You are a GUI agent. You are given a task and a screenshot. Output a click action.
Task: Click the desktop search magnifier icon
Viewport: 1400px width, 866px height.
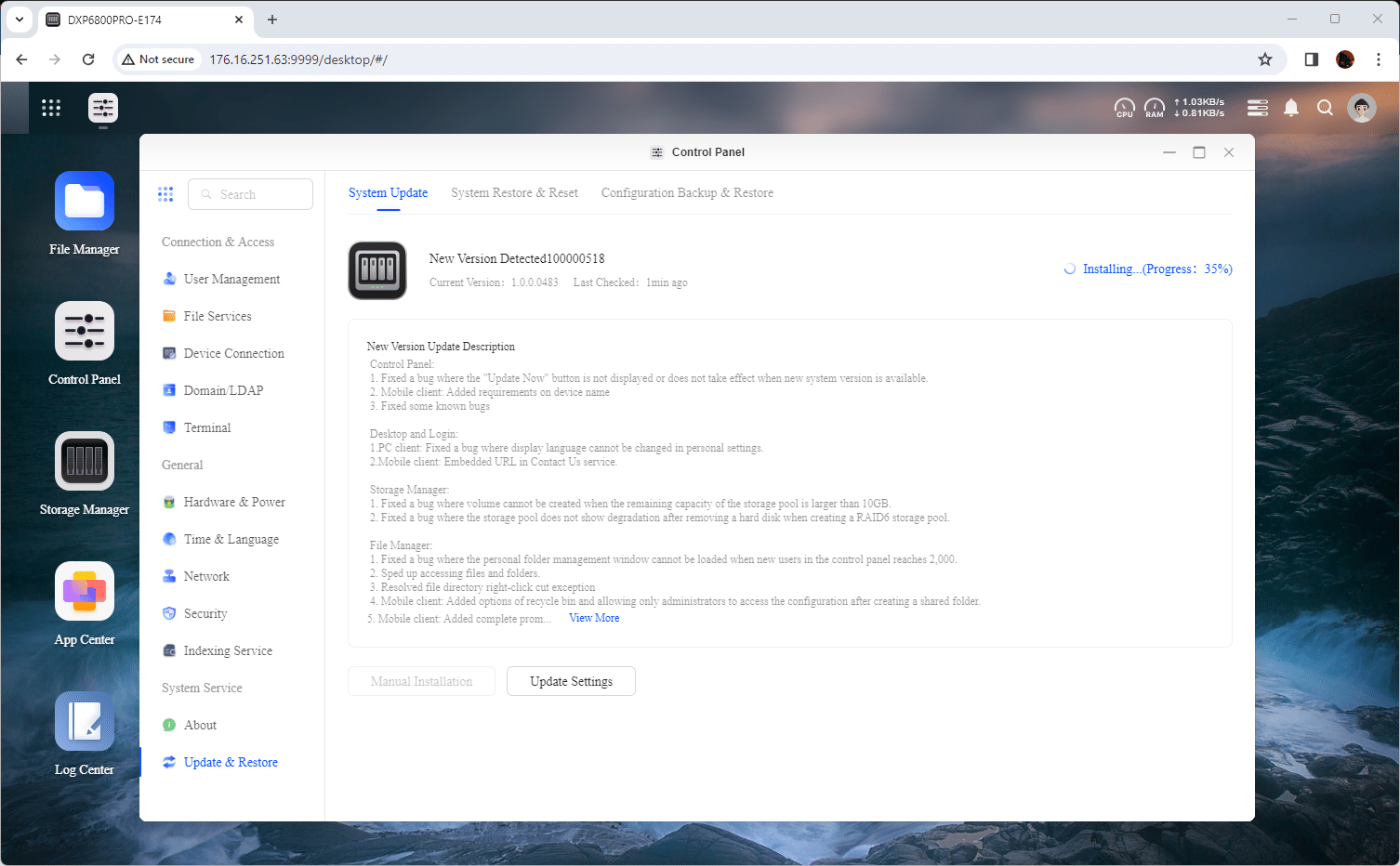tap(1326, 108)
